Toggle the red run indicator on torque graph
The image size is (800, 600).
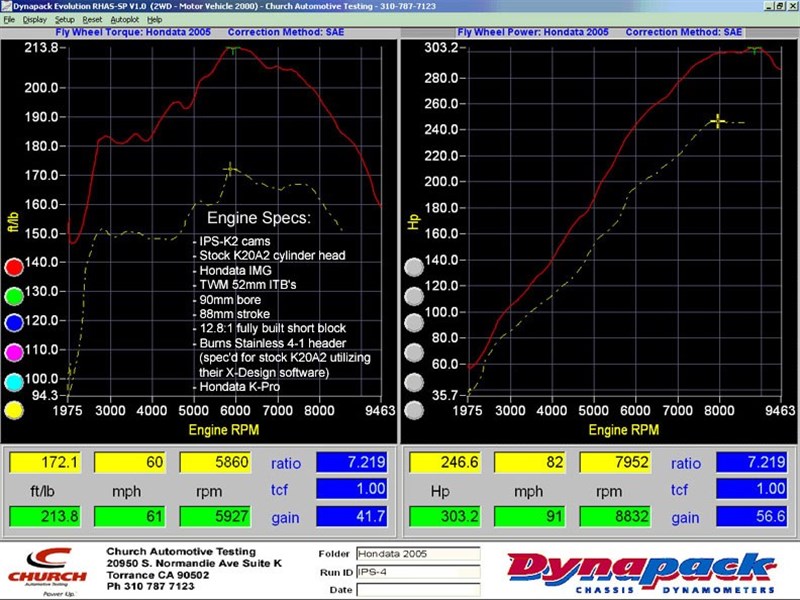(x=14, y=267)
